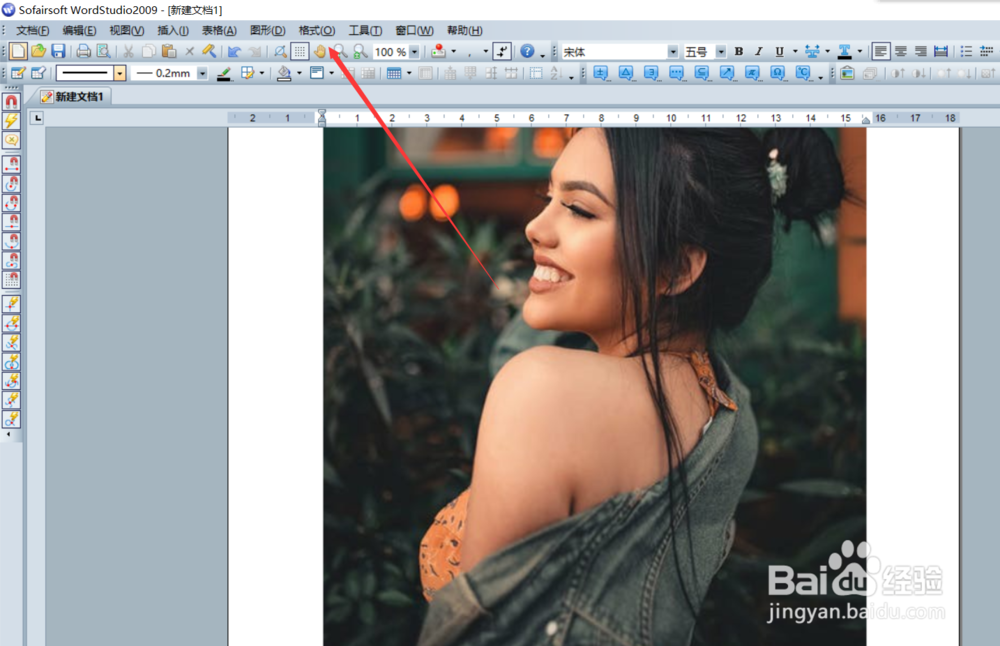The width and height of the screenshot is (1000, 646).
Task: Open the 100 % zoom dropdown
Action: (x=414, y=52)
